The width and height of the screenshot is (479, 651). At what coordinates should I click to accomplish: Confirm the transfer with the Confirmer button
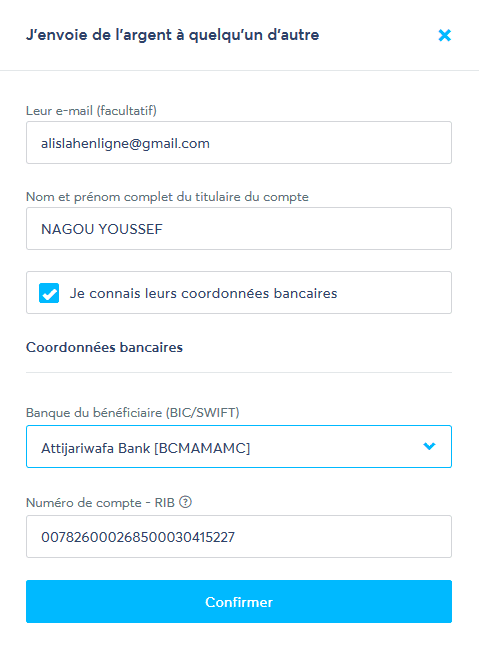point(239,601)
